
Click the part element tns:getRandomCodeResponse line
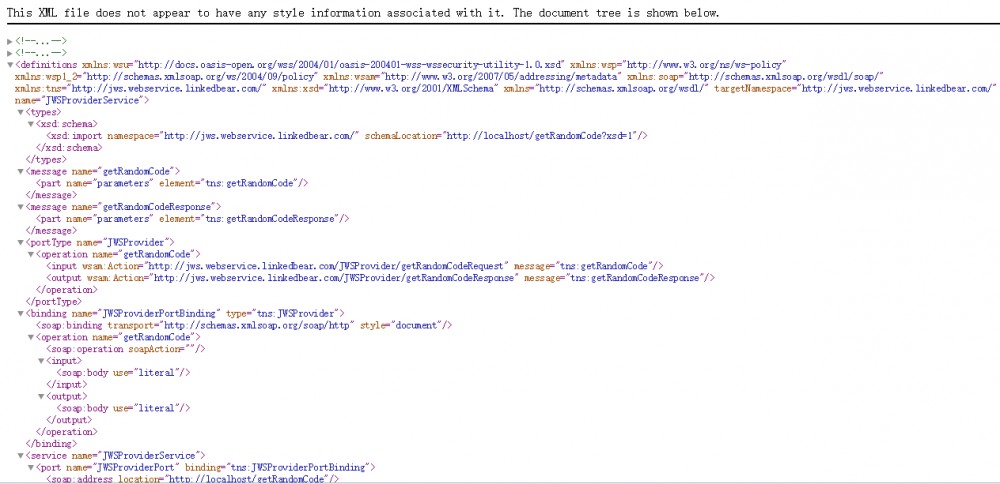(193, 219)
